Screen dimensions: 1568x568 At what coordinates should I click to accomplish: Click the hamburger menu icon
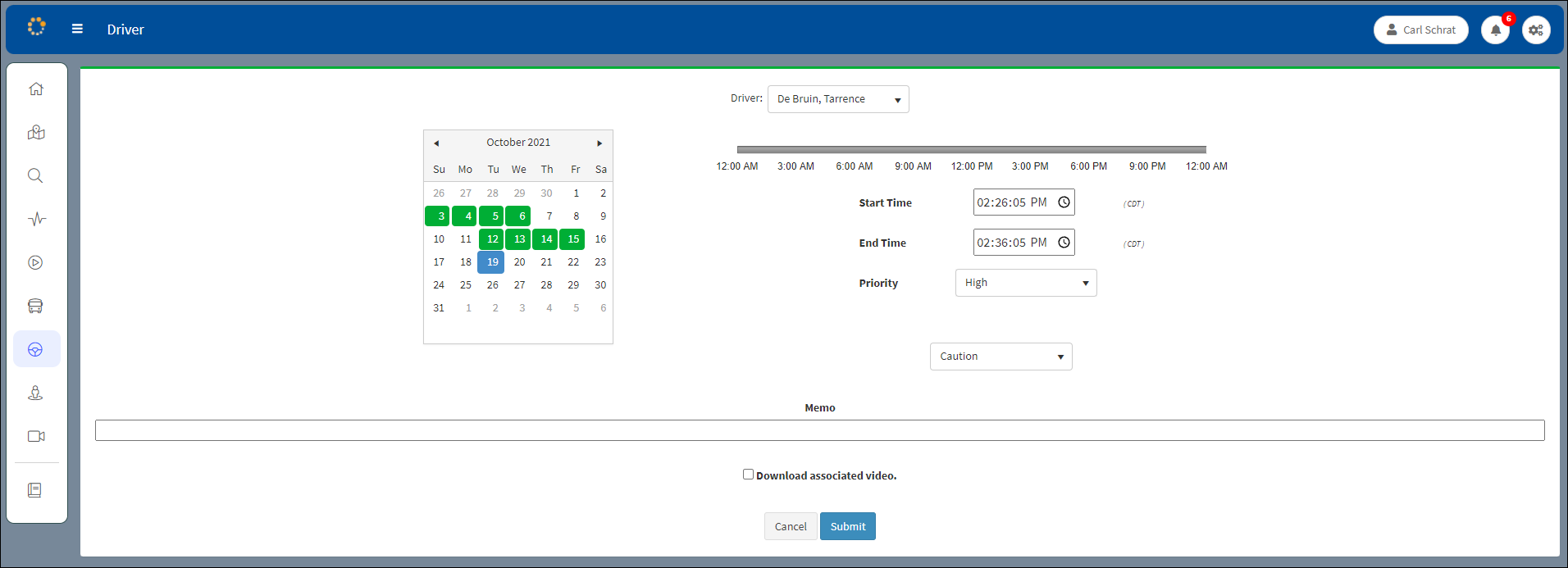point(77,29)
